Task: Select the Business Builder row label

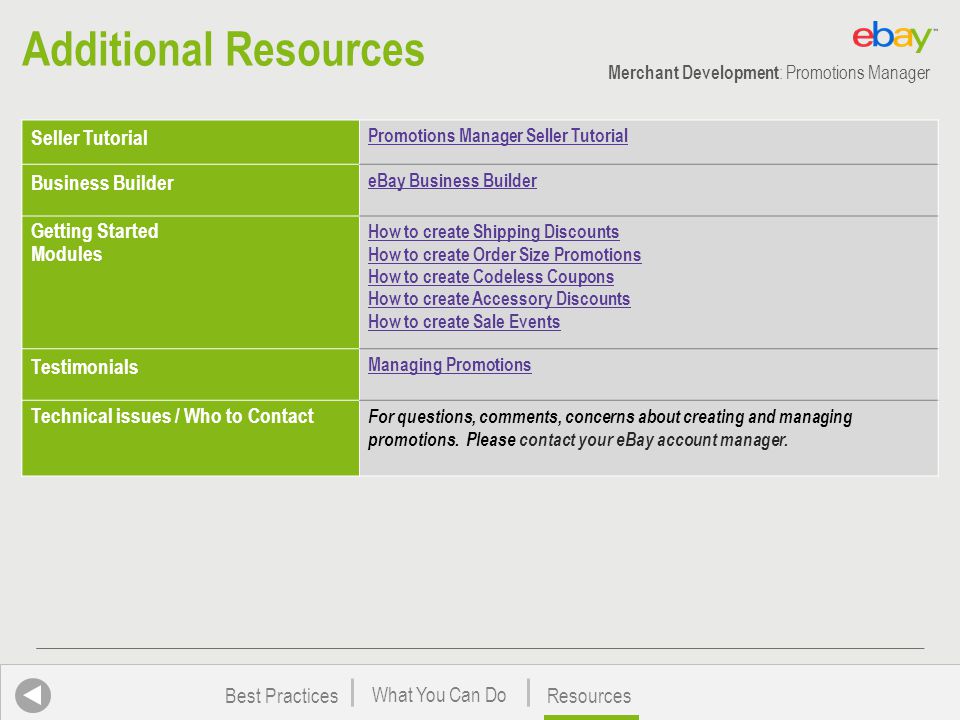Action: 102,184
